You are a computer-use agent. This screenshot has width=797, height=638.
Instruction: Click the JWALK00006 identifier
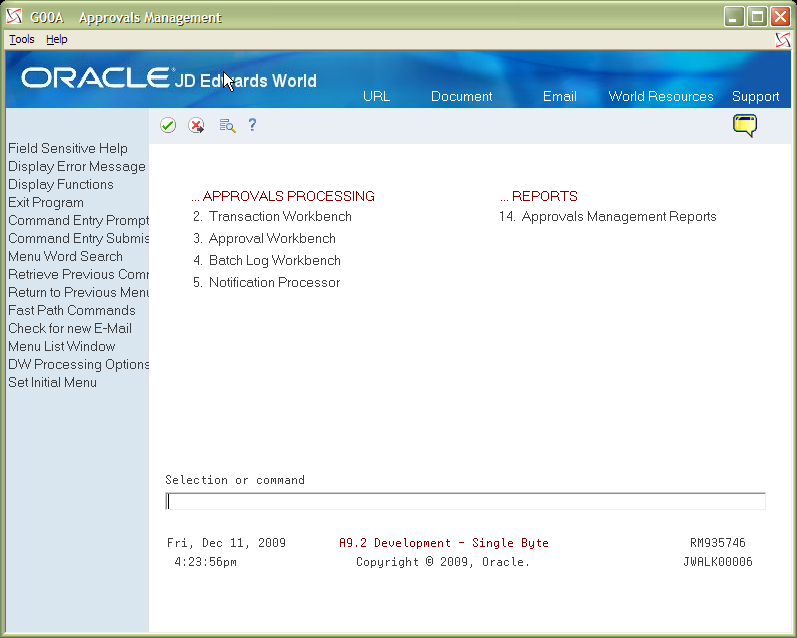pyautogui.click(x=718, y=562)
